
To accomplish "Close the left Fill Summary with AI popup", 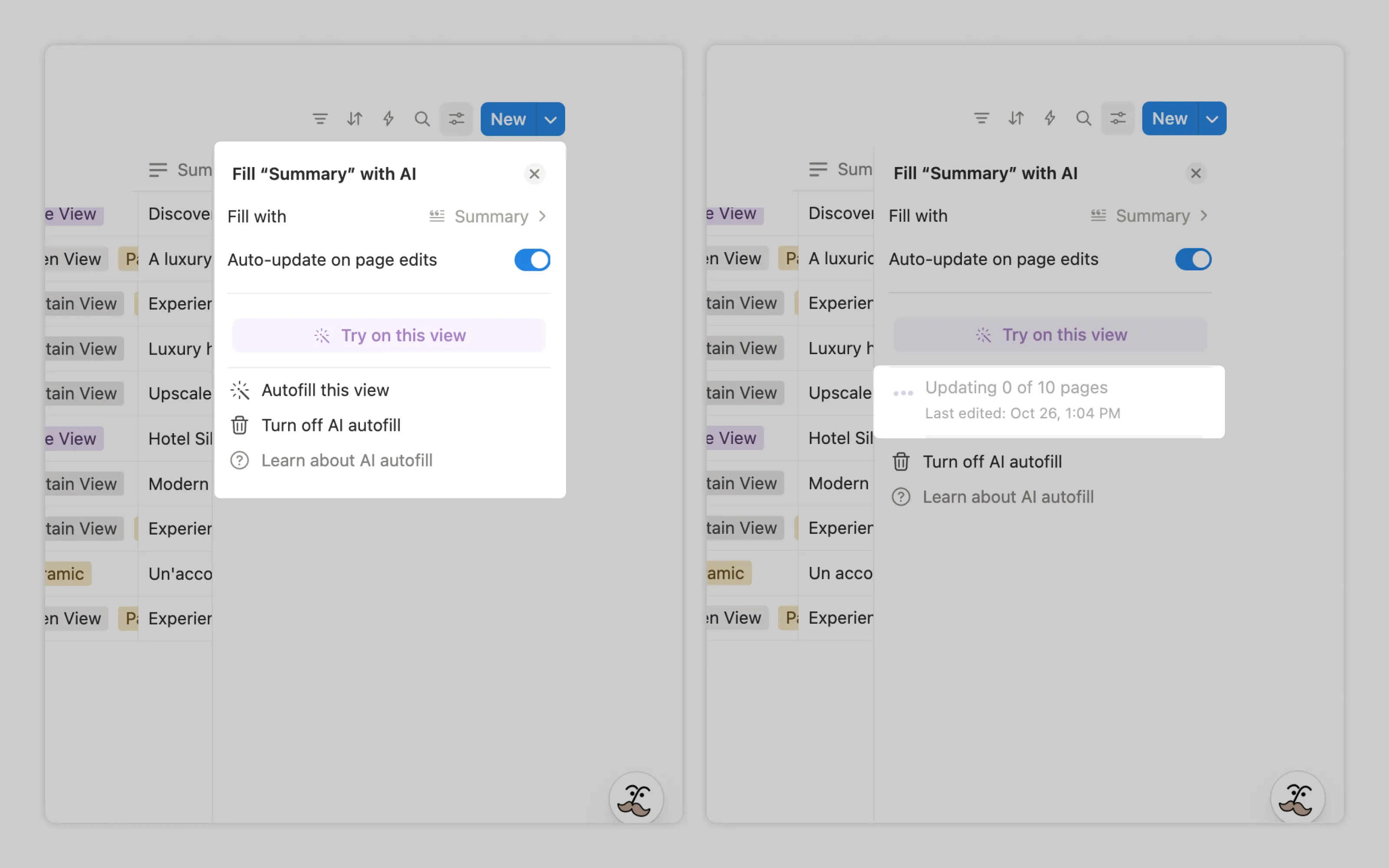I will [534, 174].
